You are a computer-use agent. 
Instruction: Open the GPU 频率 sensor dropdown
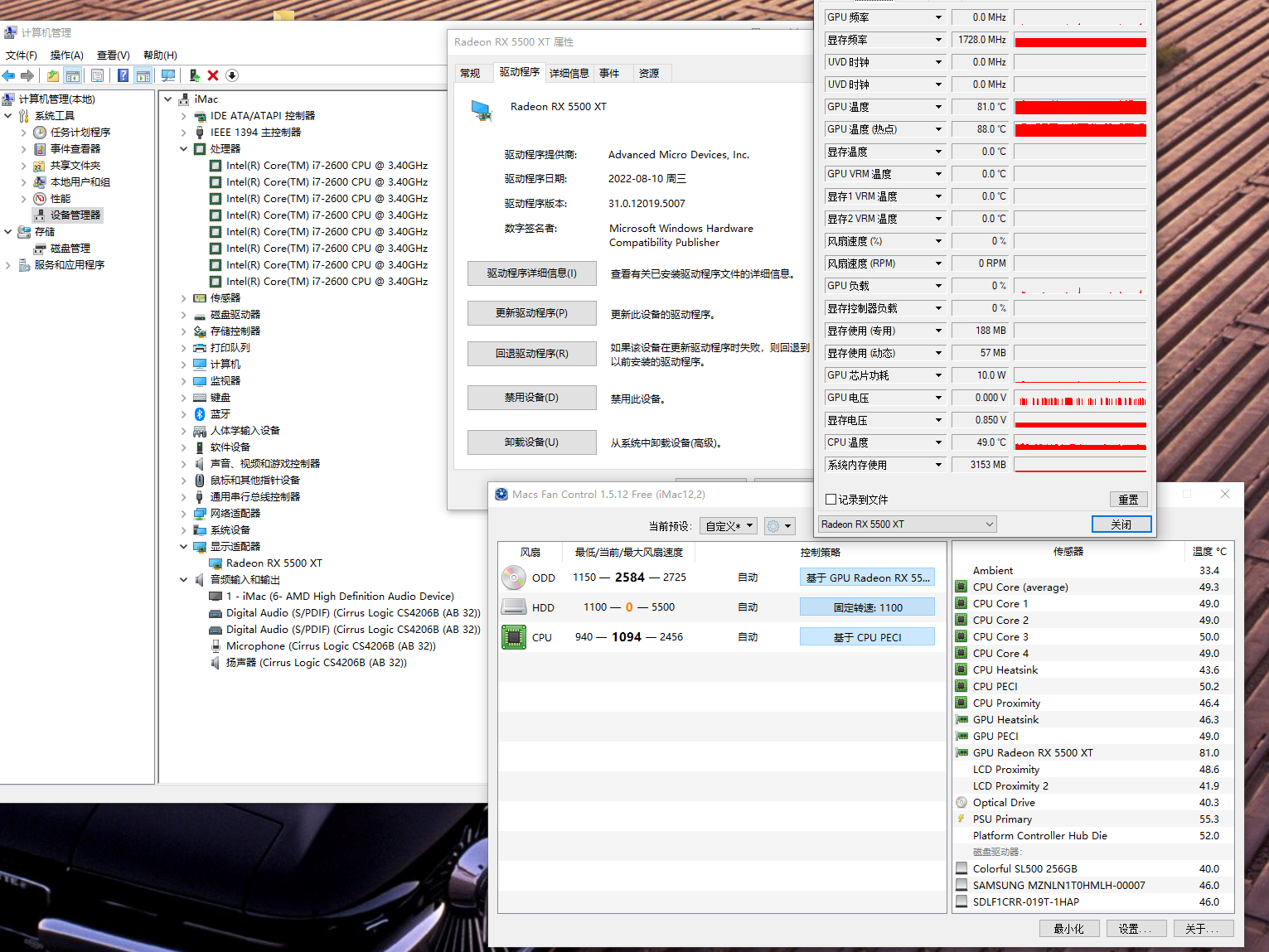[x=938, y=17]
